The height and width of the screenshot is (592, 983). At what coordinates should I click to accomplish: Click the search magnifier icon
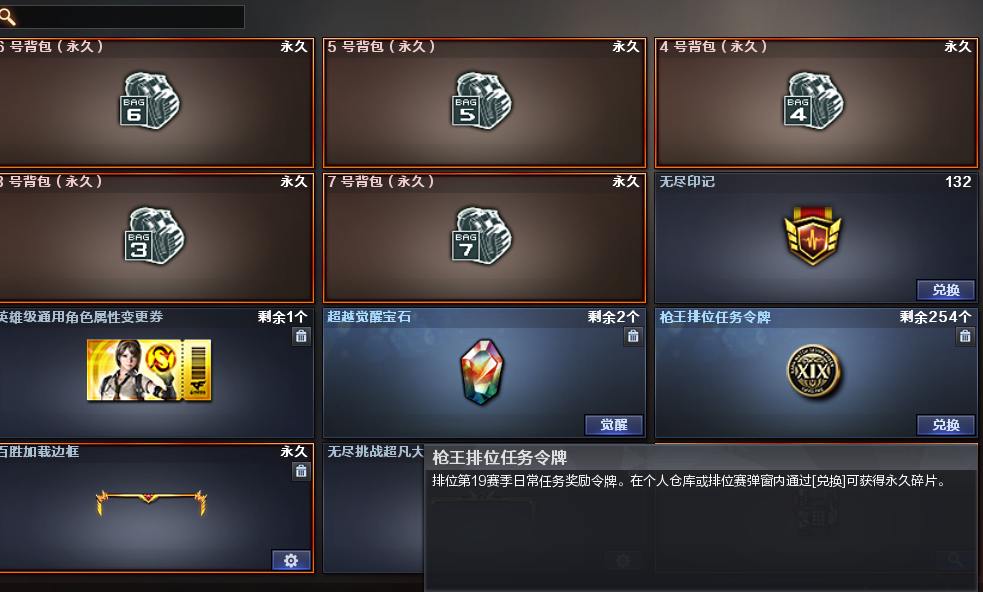pyautogui.click(x=8, y=17)
